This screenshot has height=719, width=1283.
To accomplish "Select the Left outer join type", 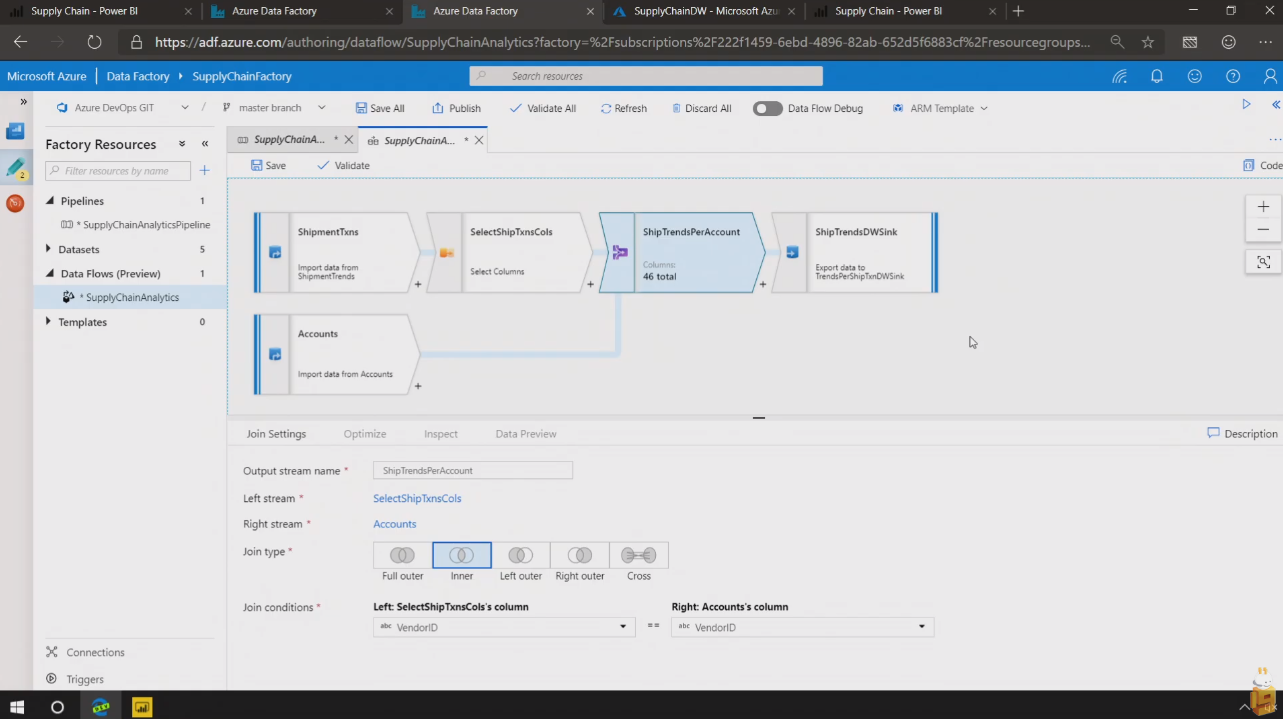I will 520,555.
